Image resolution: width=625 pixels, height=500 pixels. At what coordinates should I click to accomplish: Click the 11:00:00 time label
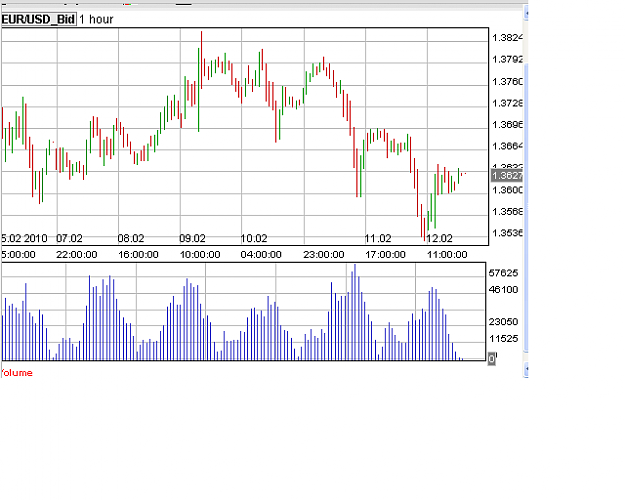pos(447,254)
